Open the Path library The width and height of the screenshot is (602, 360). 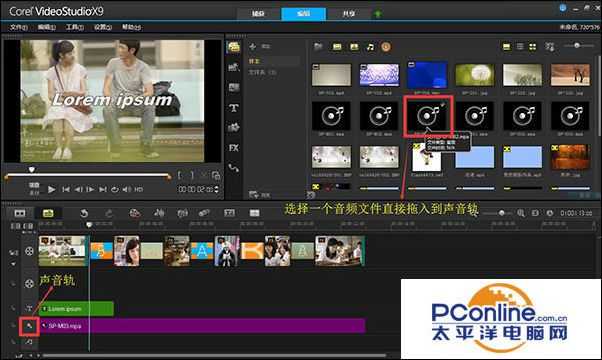(x=233, y=168)
